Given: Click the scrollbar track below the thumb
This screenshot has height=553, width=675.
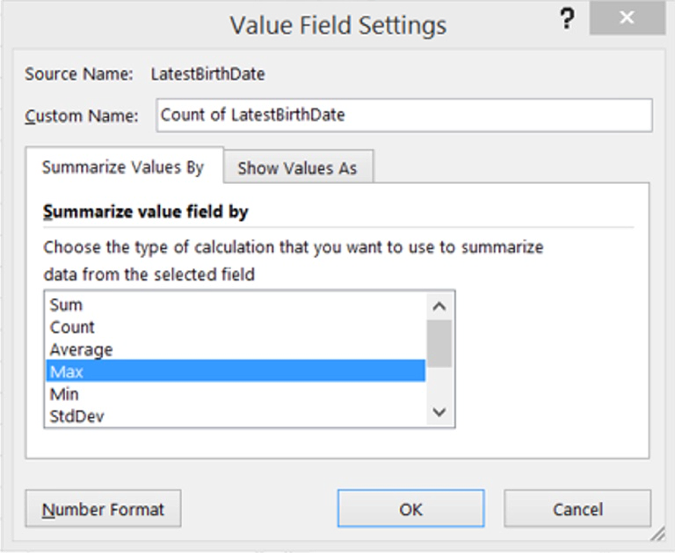Looking at the screenshot, I should [x=439, y=385].
